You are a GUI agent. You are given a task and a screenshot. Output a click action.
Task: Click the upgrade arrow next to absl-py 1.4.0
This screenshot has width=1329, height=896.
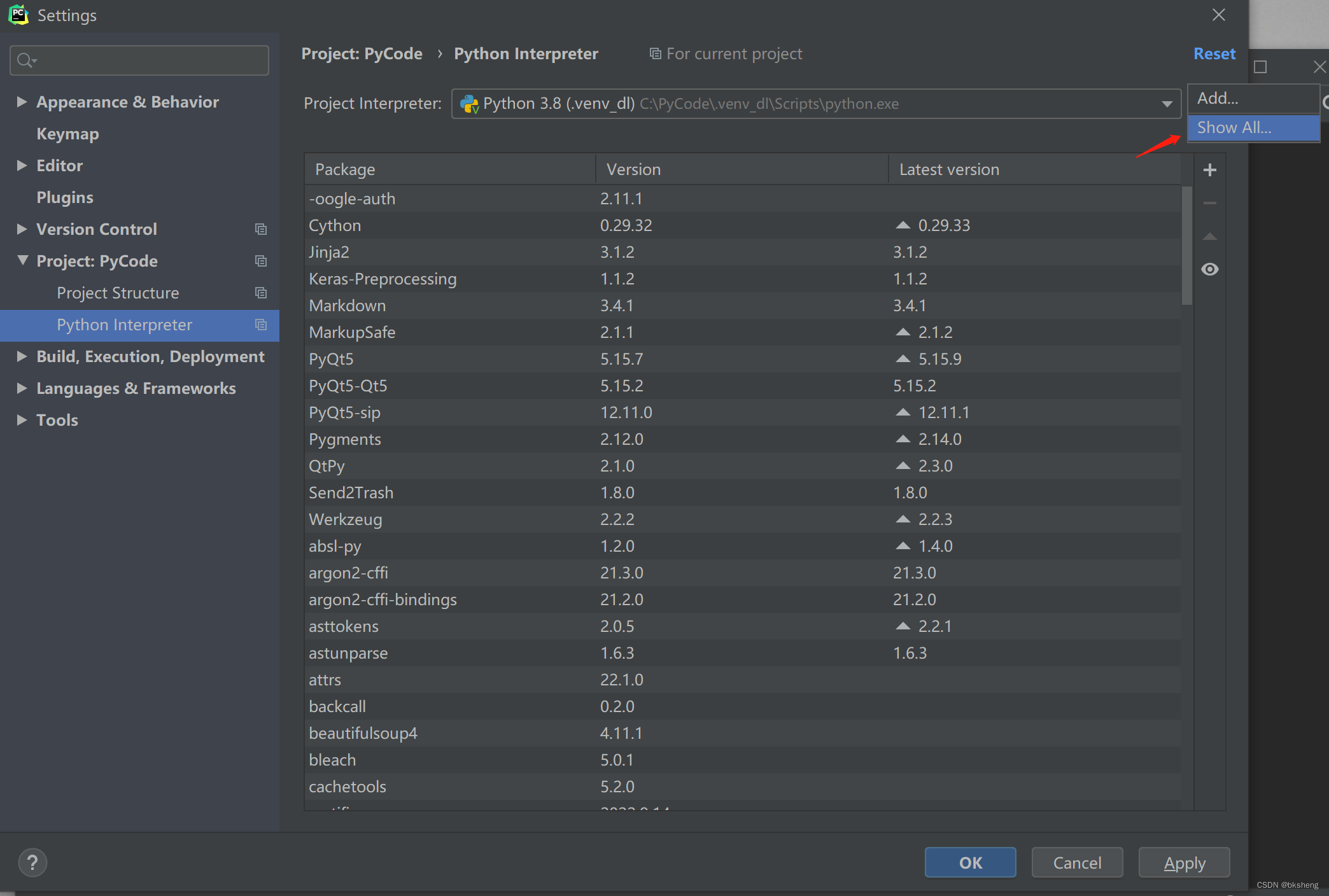coord(903,546)
